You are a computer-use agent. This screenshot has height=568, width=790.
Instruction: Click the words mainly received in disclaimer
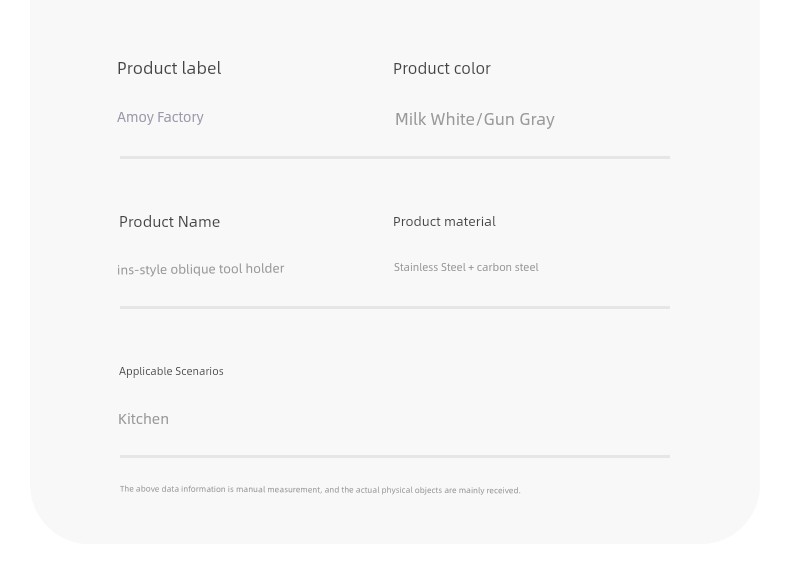489,490
